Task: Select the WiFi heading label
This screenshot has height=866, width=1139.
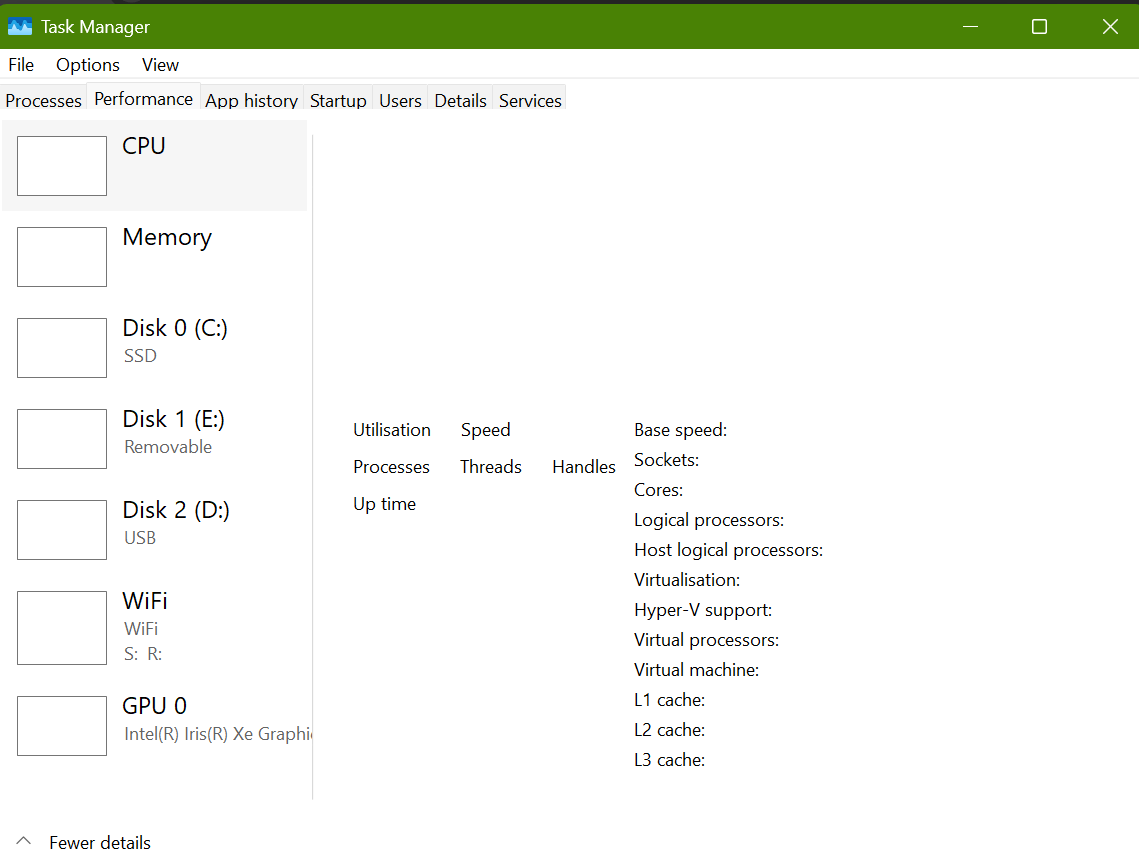Action: click(x=145, y=601)
